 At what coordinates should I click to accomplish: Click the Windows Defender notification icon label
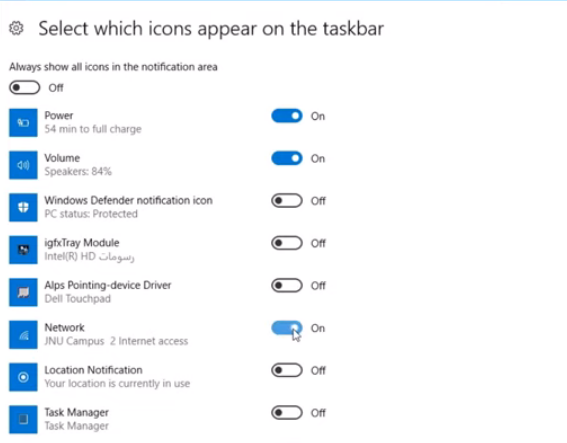128,200
